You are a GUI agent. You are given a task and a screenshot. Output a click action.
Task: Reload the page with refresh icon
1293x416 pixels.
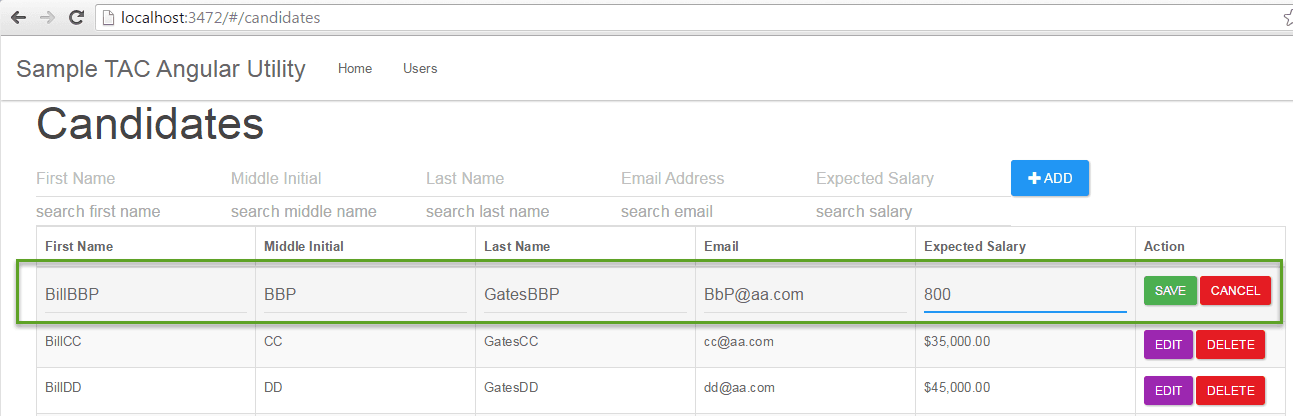pyautogui.click(x=76, y=18)
